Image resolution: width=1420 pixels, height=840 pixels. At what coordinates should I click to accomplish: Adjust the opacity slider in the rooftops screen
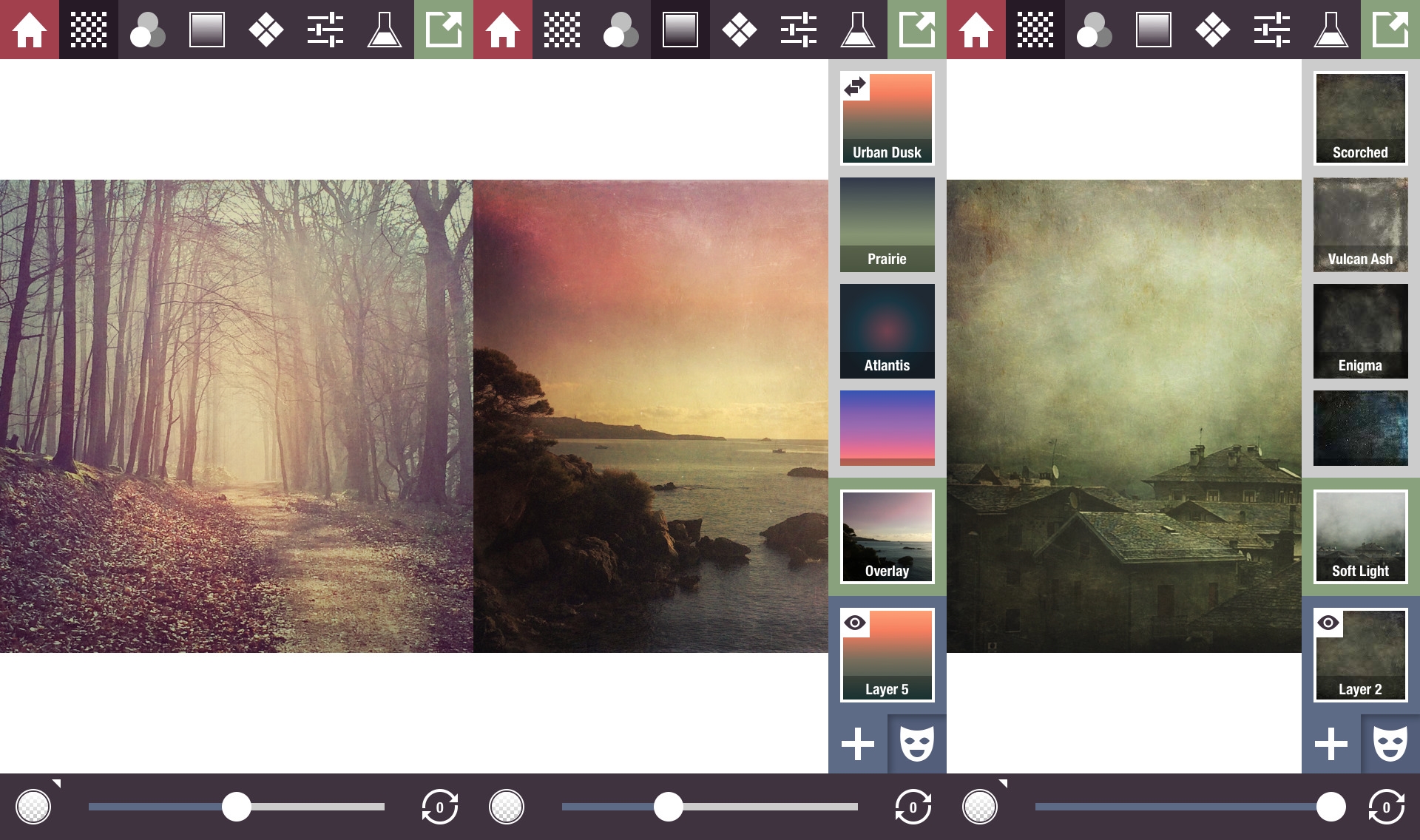click(1191, 807)
